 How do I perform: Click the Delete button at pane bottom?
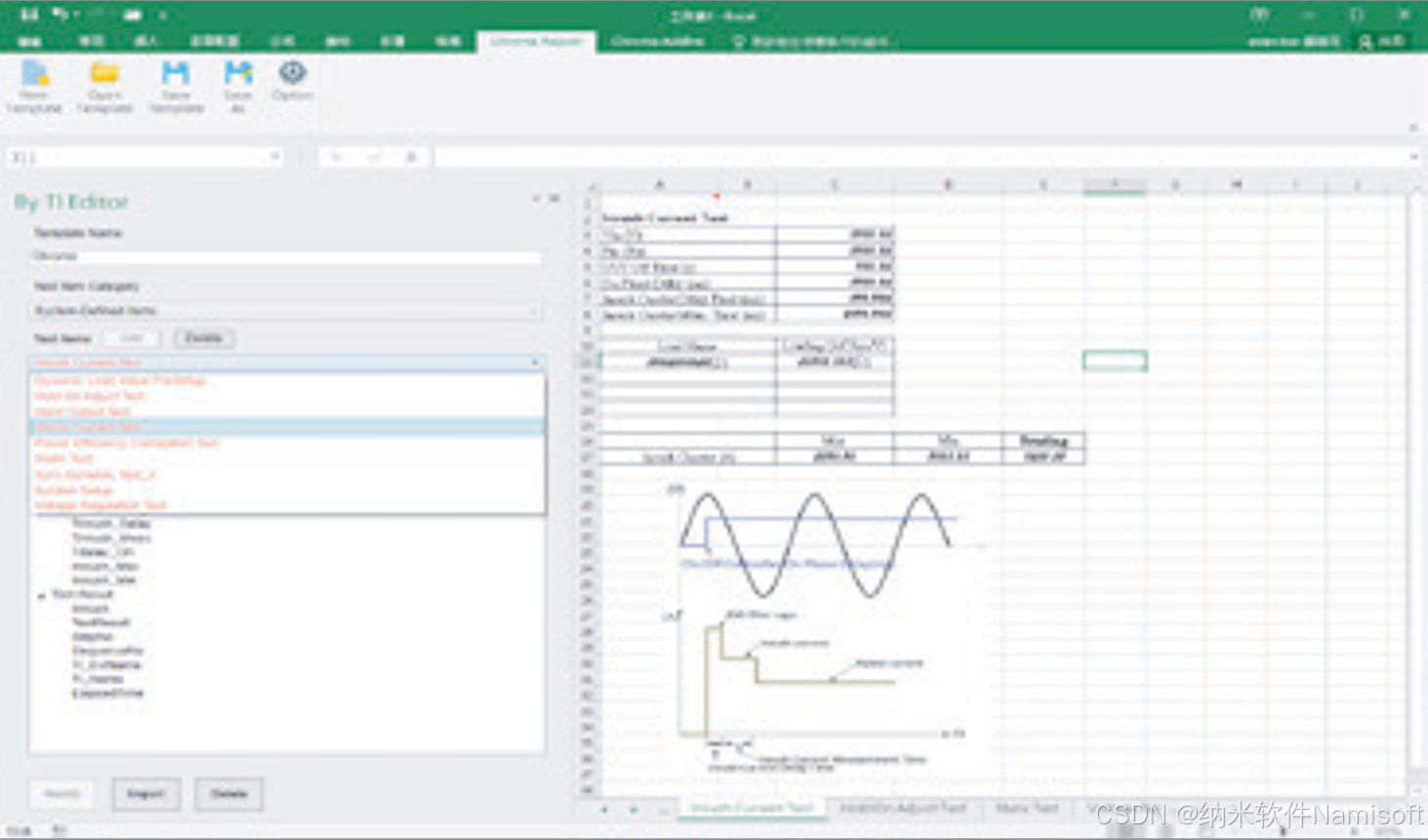tap(228, 793)
